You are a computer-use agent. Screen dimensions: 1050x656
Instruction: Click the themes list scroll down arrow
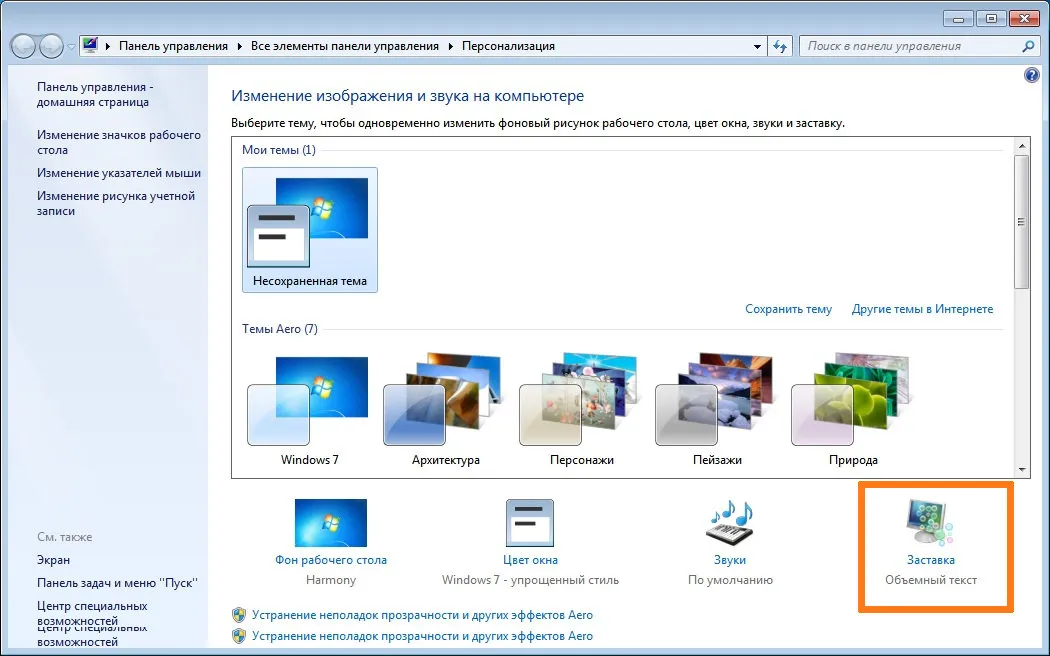pos(1021,470)
